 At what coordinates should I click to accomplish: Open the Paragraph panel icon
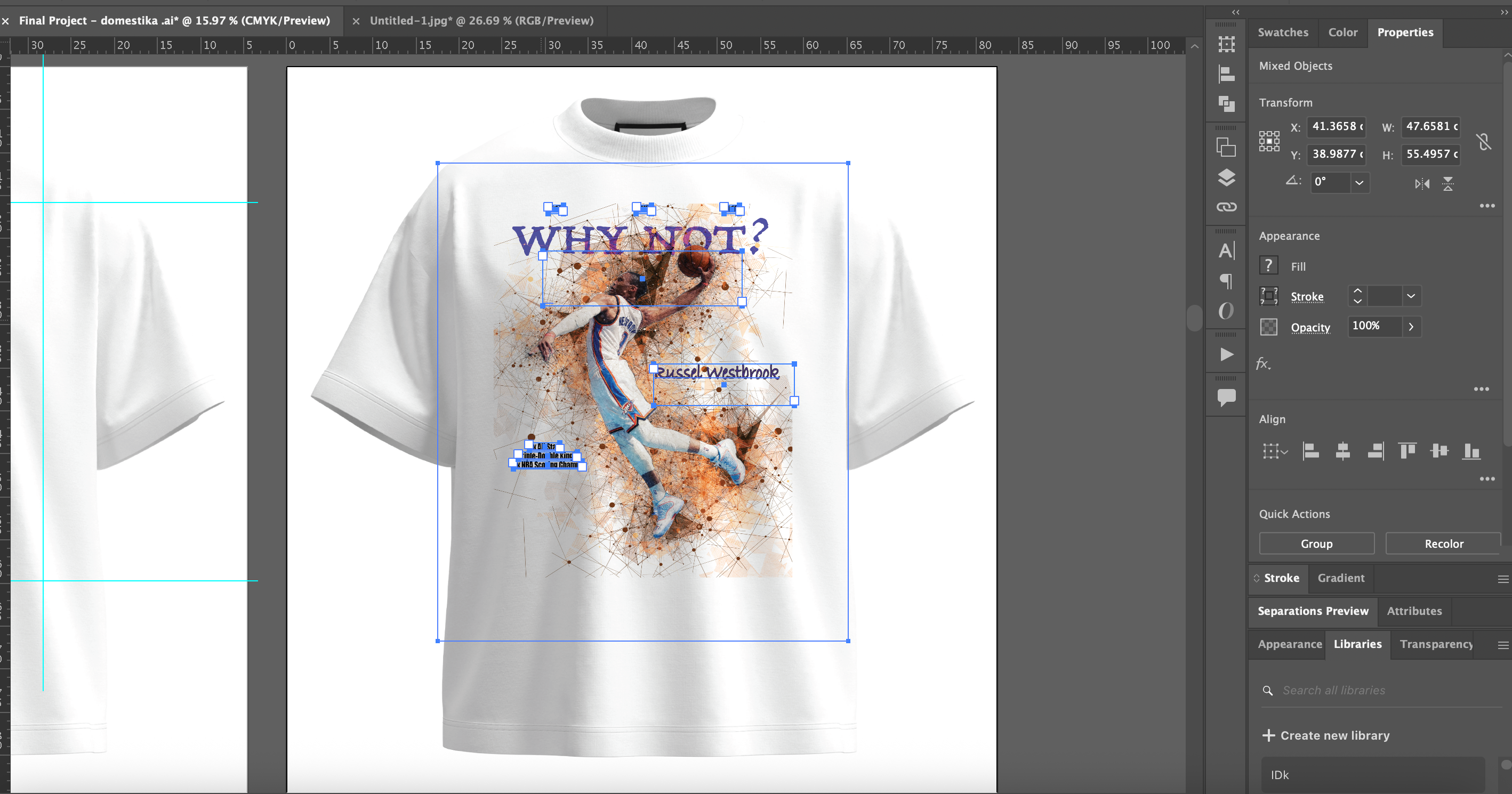coord(1226,281)
